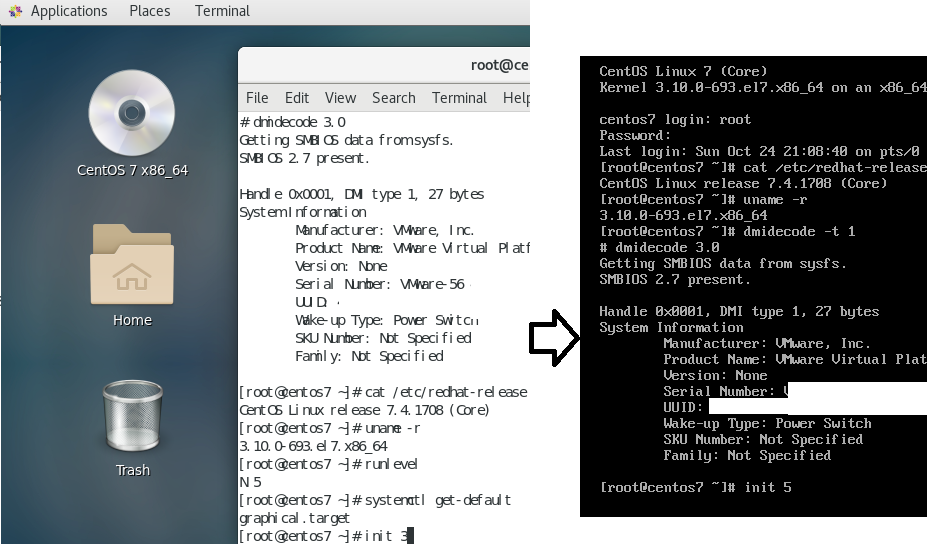Open the File menu in the terminal window
Viewport: 929px width, 544px height.
[257, 98]
